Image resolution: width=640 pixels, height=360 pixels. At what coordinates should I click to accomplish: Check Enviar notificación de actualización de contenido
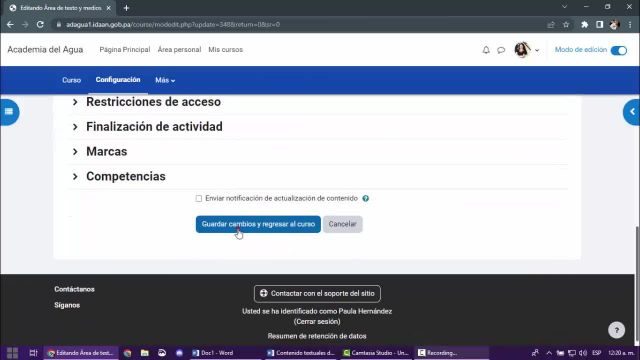pos(198,198)
